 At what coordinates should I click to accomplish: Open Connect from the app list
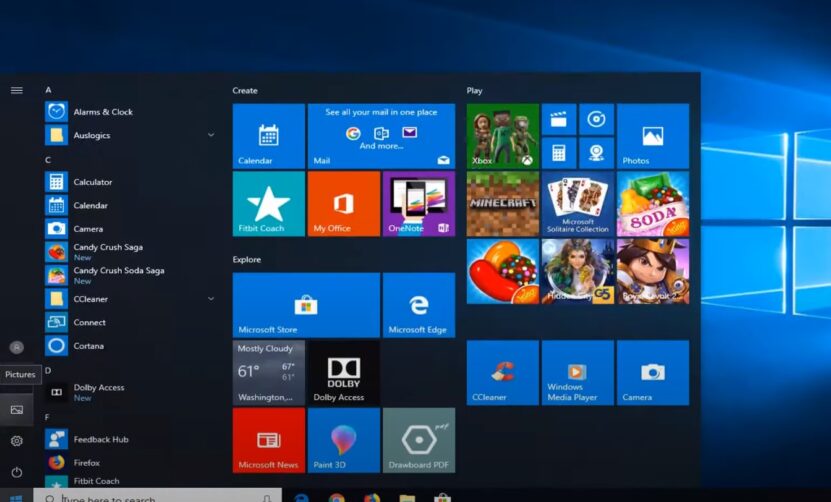tap(131, 322)
